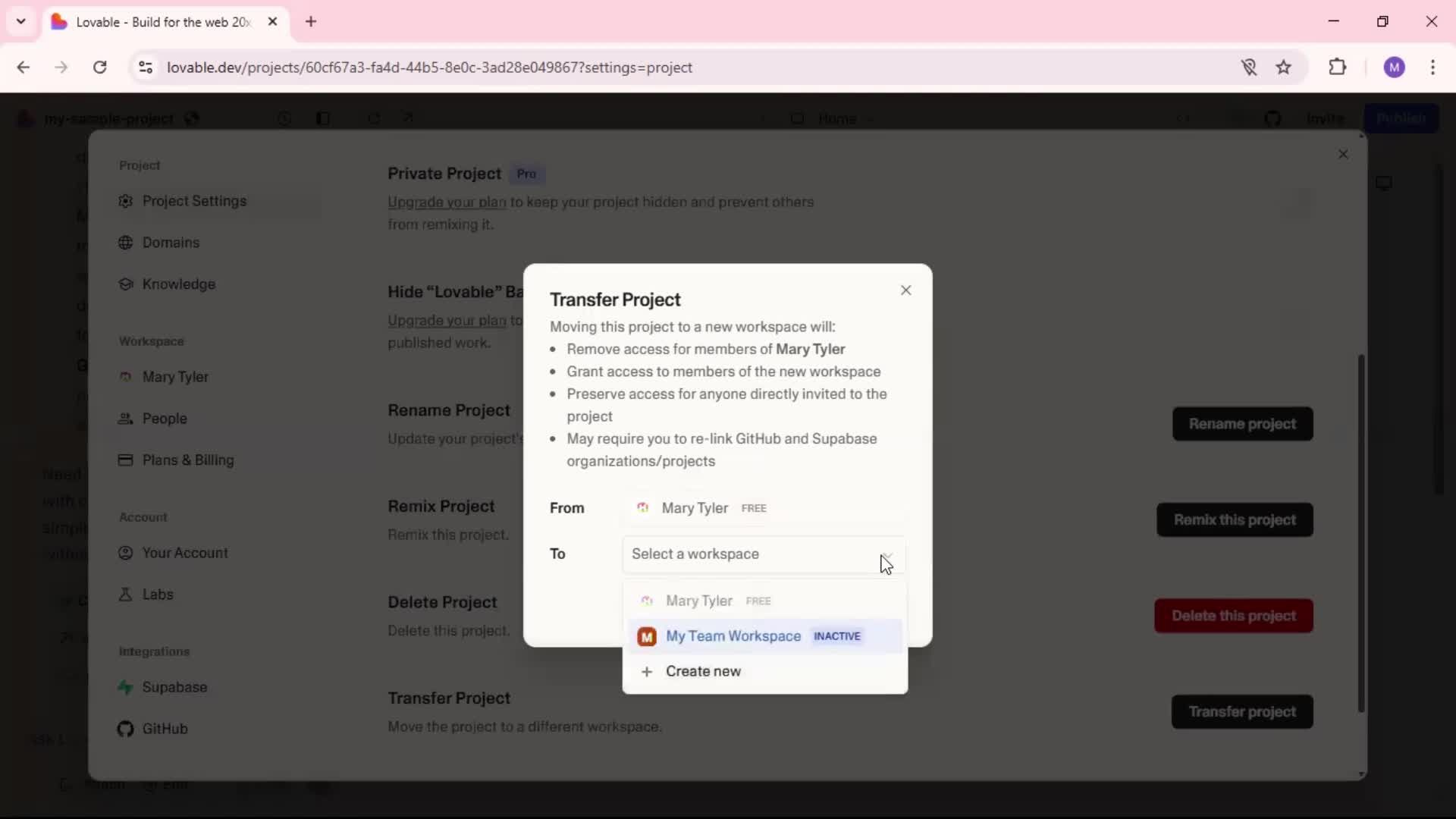This screenshot has width=1456, height=819.
Task: Click Upgrade your plan link under Hide Lovable Badge
Action: pos(447,321)
